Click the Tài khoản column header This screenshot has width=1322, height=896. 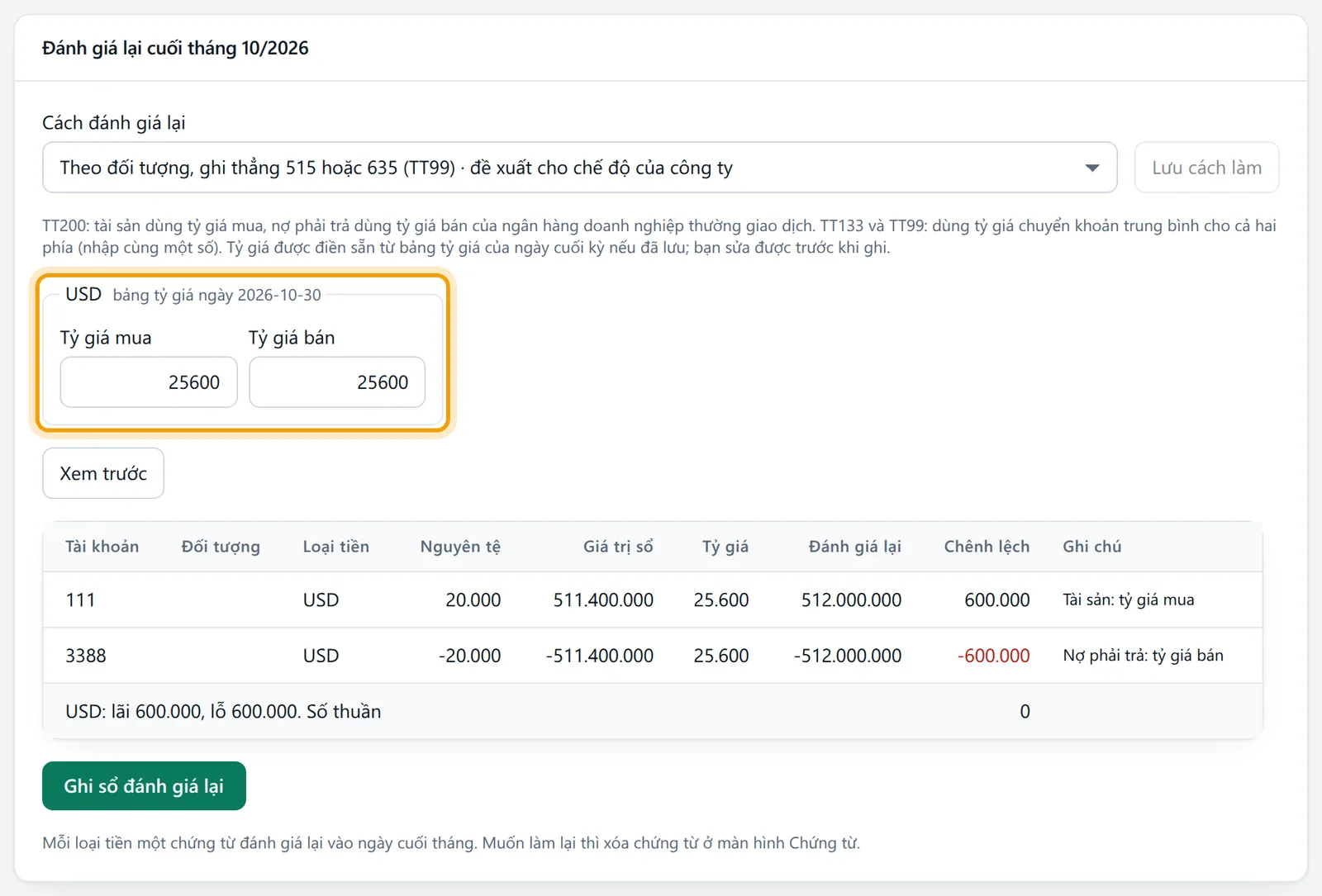click(x=102, y=547)
